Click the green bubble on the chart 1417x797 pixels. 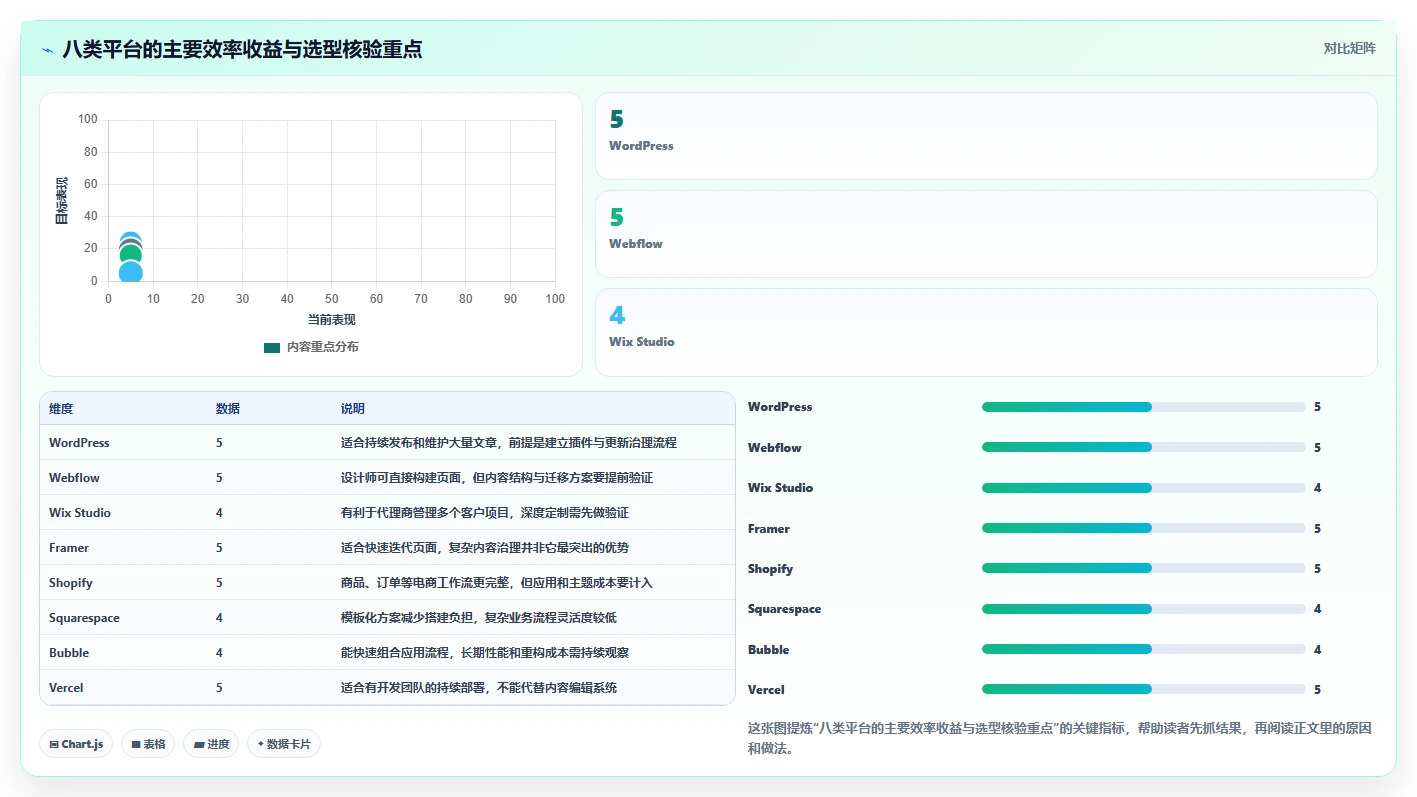pos(130,256)
